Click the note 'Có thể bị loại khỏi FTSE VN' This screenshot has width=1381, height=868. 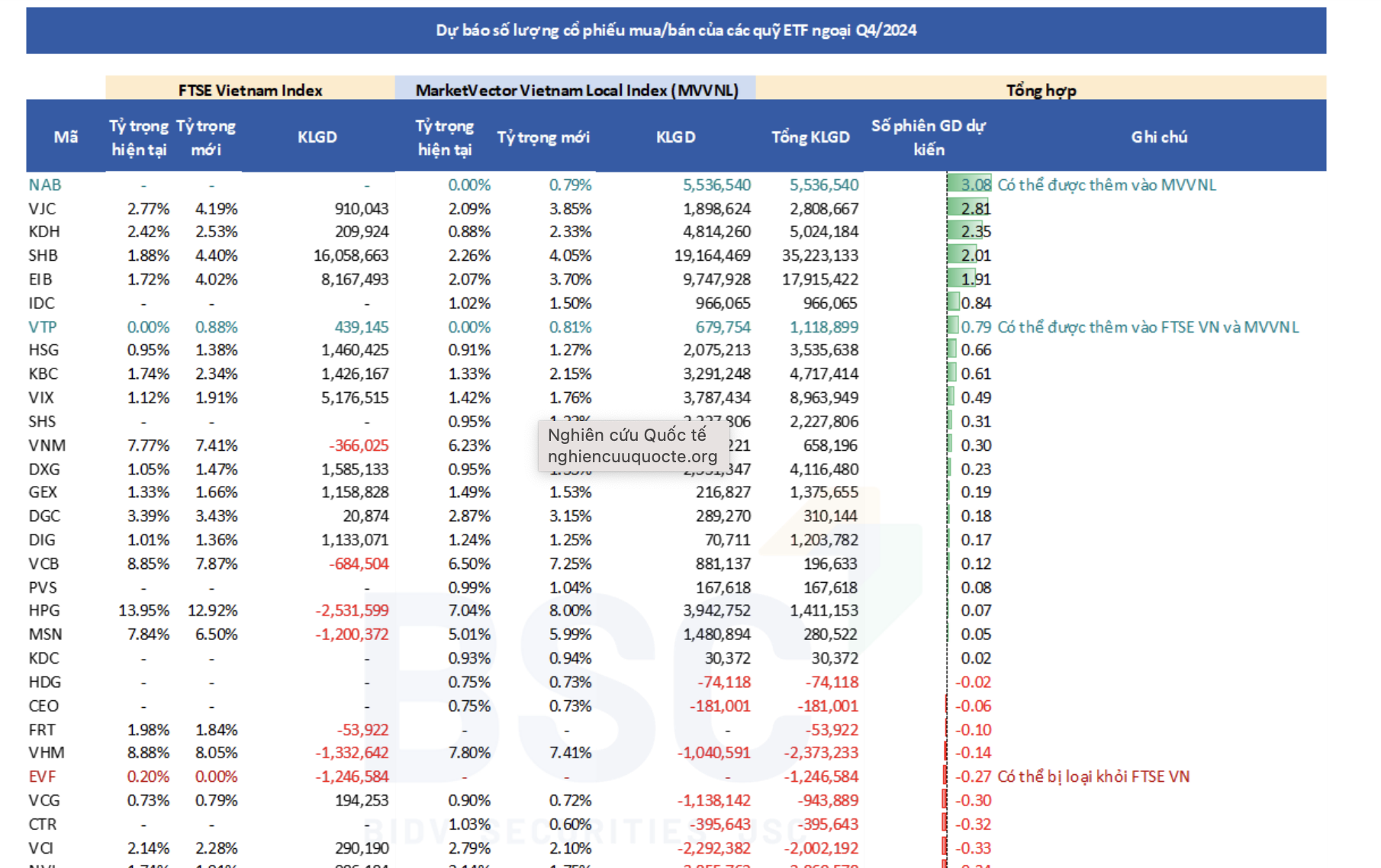[x=1093, y=776]
